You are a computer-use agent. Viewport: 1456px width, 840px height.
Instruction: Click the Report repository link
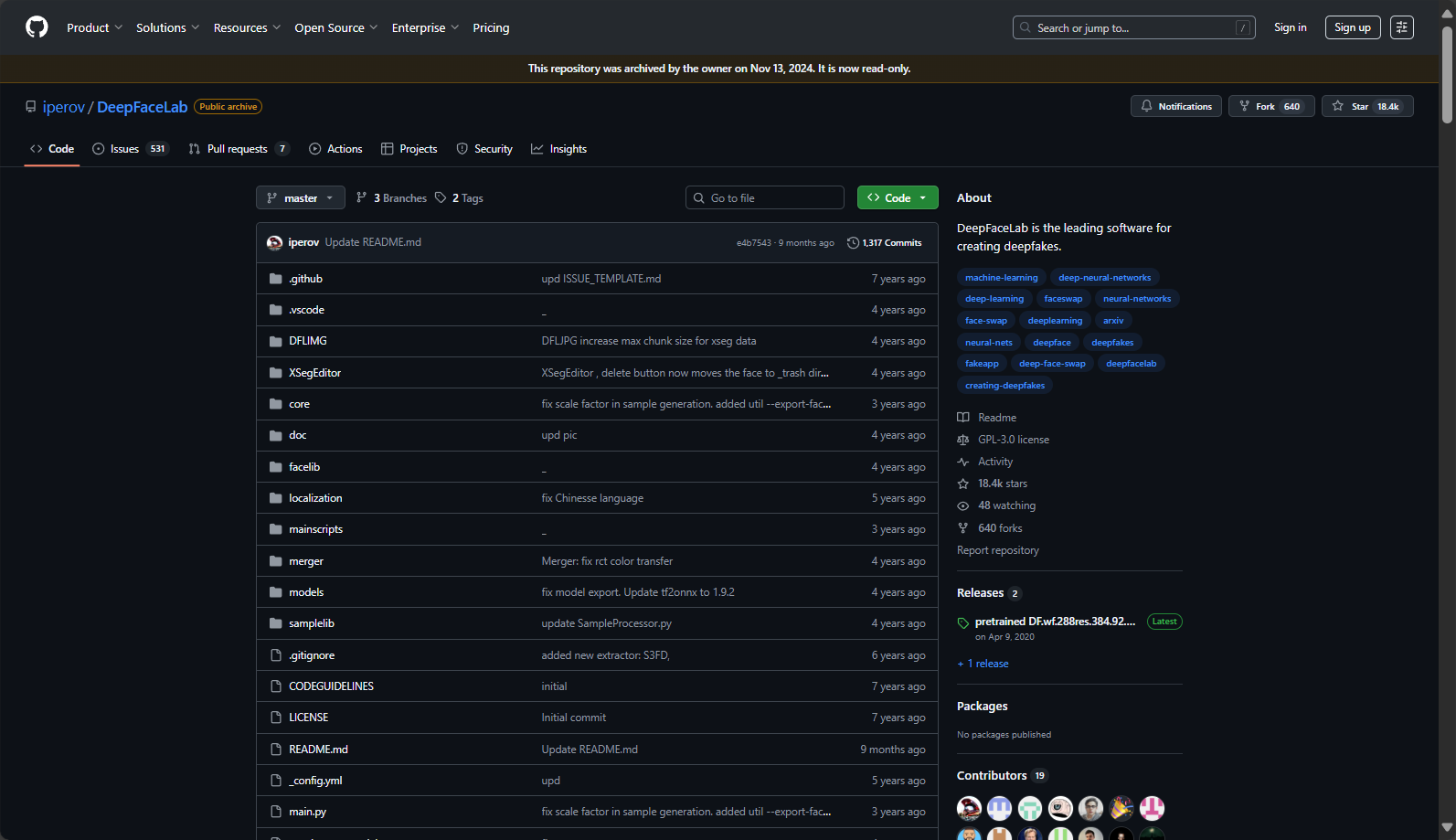(x=998, y=550)
